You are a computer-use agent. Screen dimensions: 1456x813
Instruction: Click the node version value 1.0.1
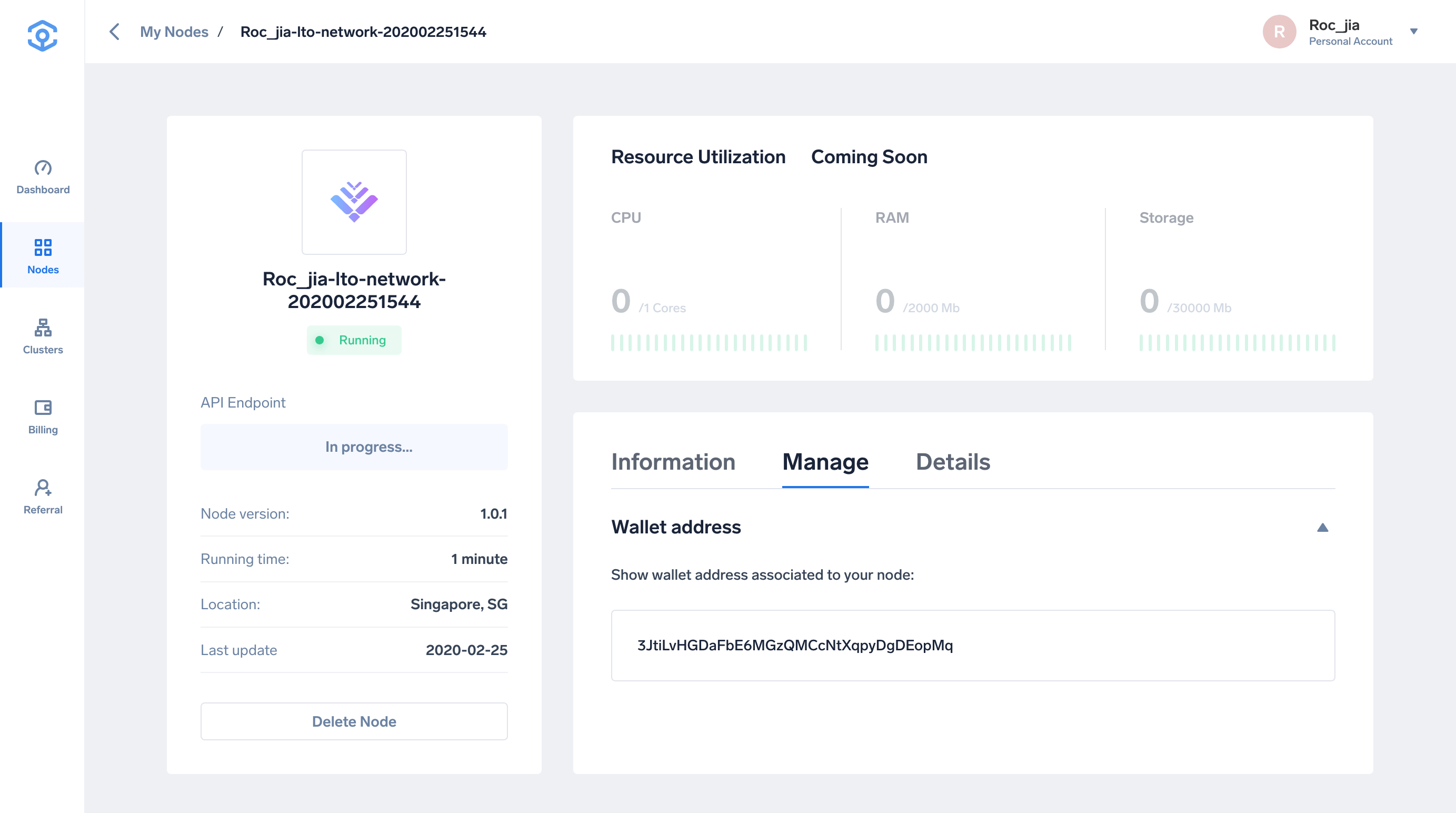(493, 514)
